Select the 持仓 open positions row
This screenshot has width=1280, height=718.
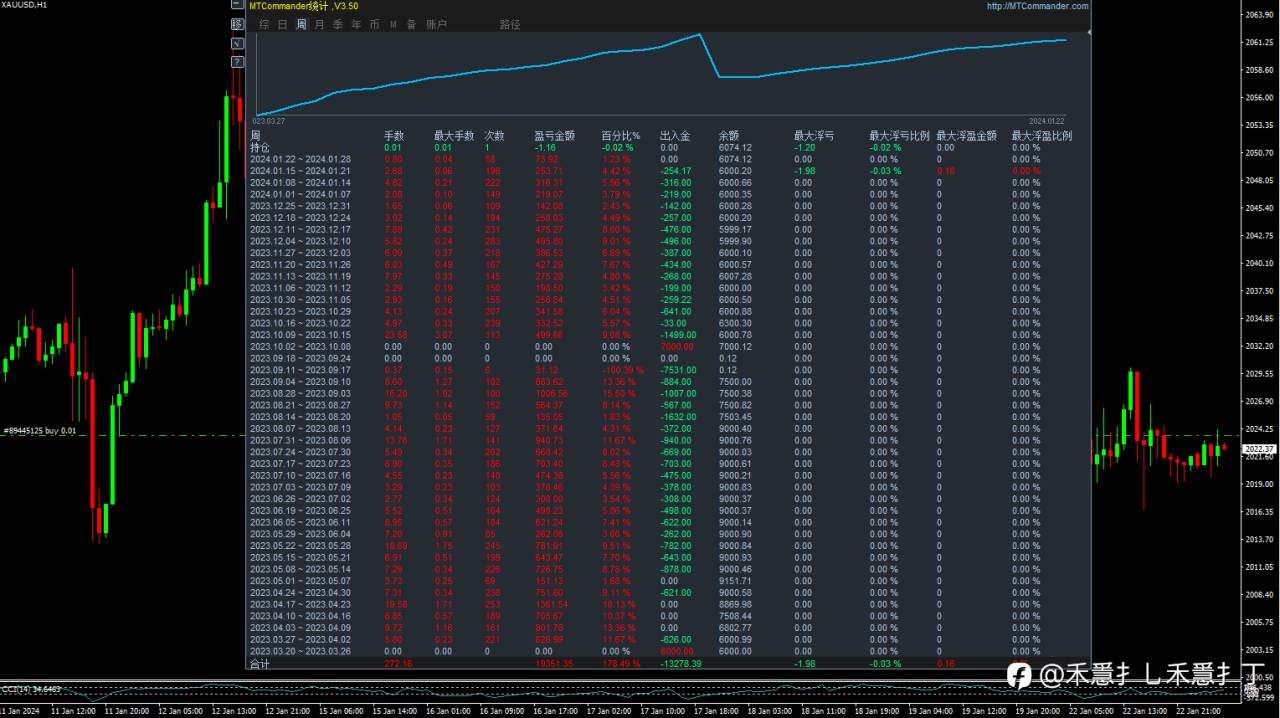pyautogui.click(x=668, y=147)
